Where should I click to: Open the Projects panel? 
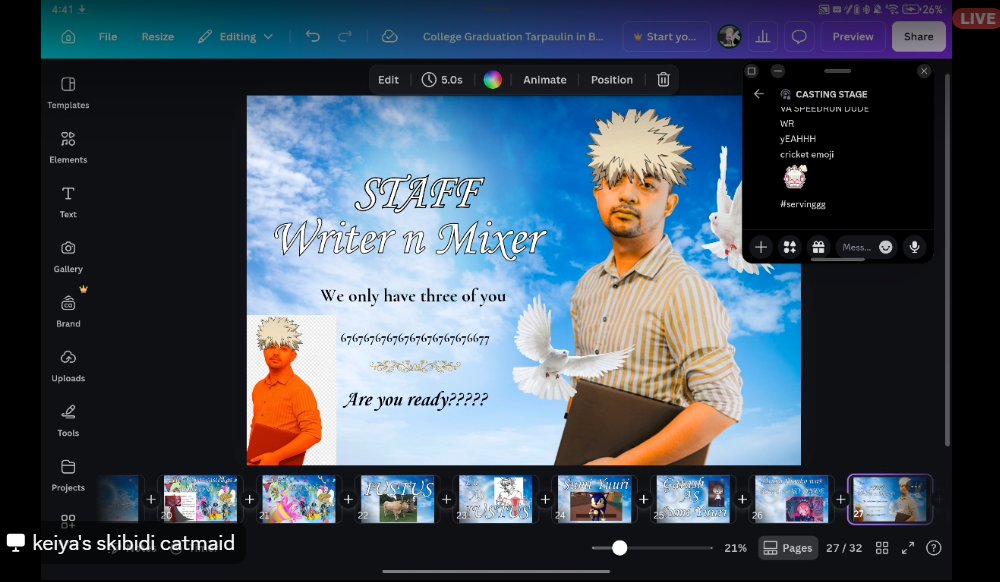(68, 476)
